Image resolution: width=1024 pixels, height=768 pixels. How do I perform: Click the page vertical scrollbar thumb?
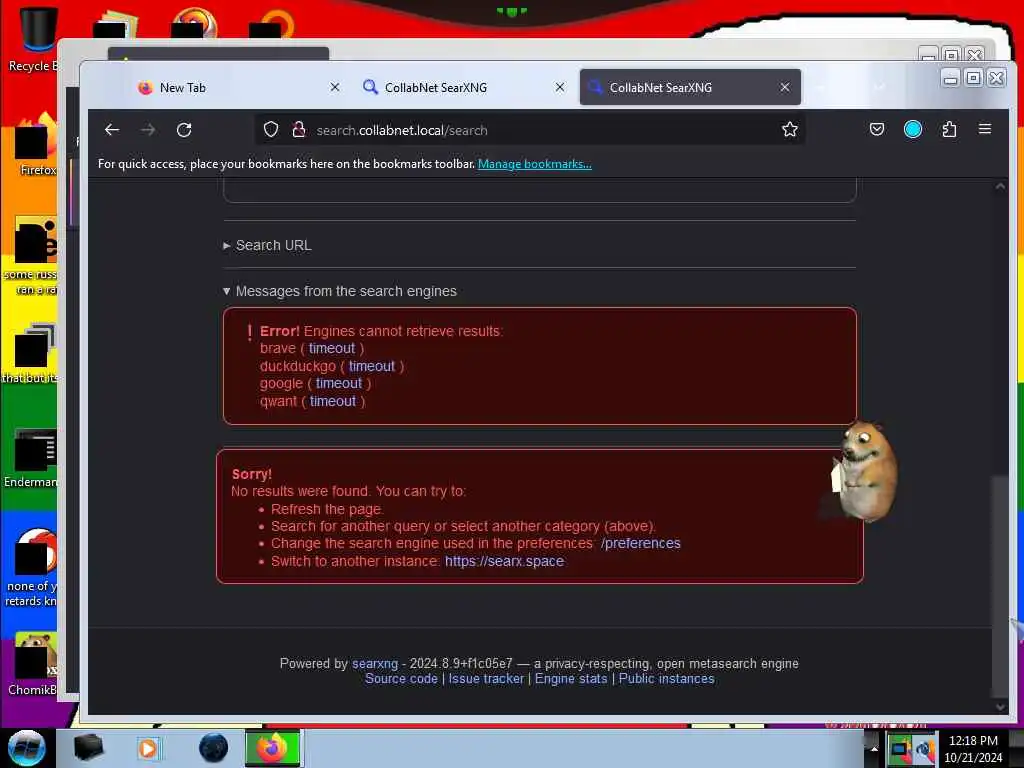click(x=1000, y=586)
